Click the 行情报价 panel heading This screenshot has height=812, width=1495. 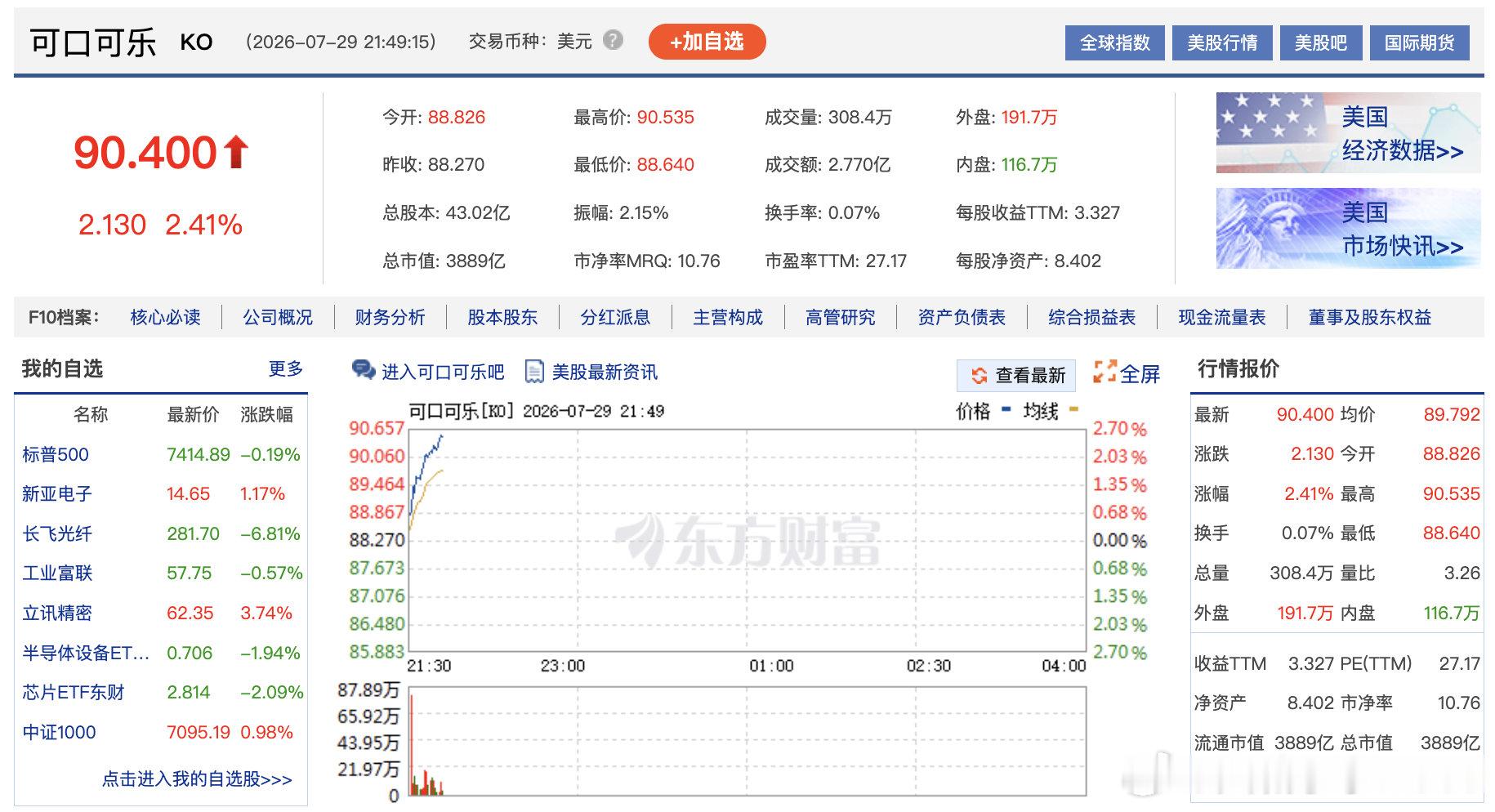(x=1238, y=368)
